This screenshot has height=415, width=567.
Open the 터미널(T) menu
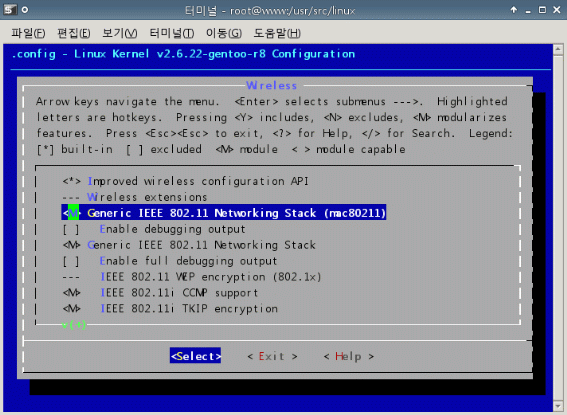point(172,33)
